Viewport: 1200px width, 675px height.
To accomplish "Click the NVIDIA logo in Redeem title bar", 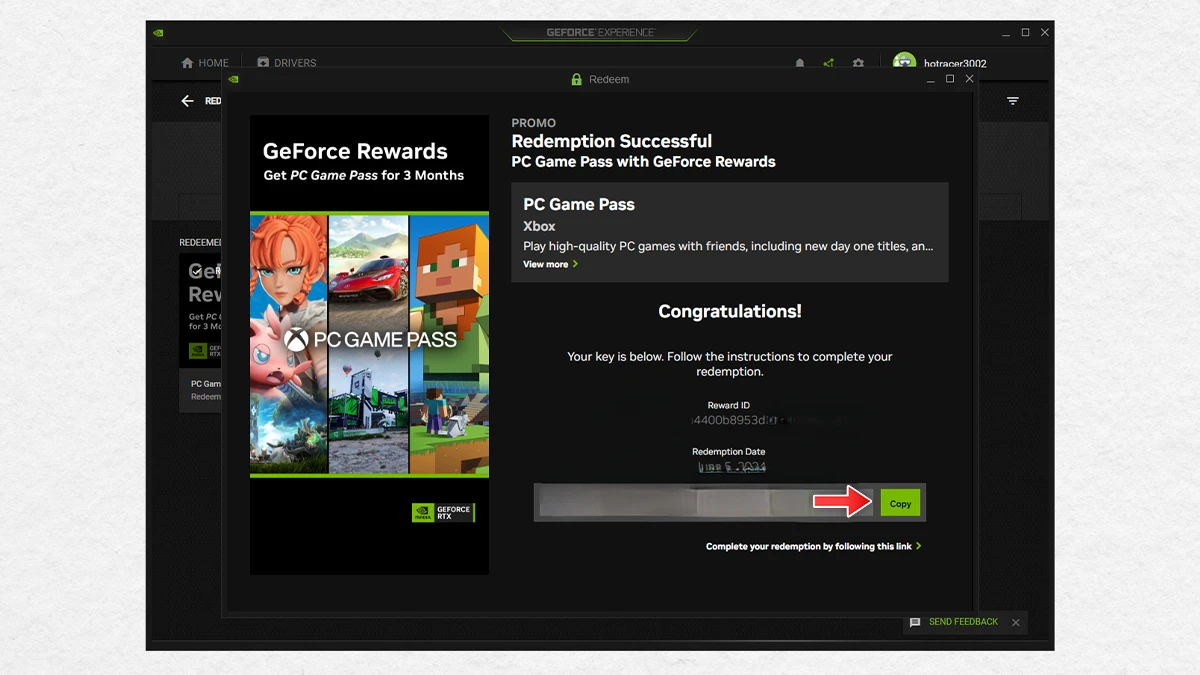I will click(x=233, y=79).
